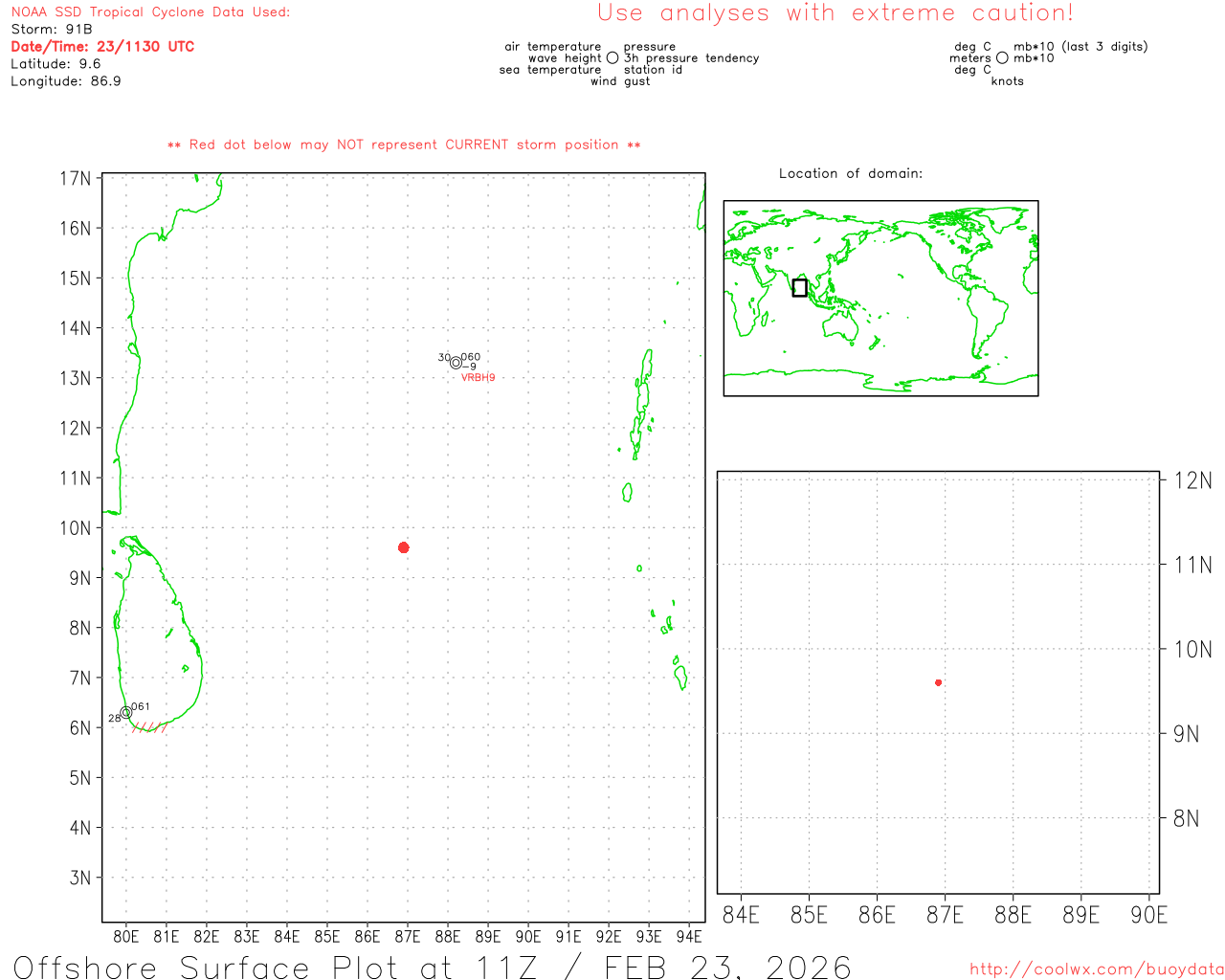Click the red VRBH9 station id label
This screenshot has height=980, width=1225.
pos(478,378)
